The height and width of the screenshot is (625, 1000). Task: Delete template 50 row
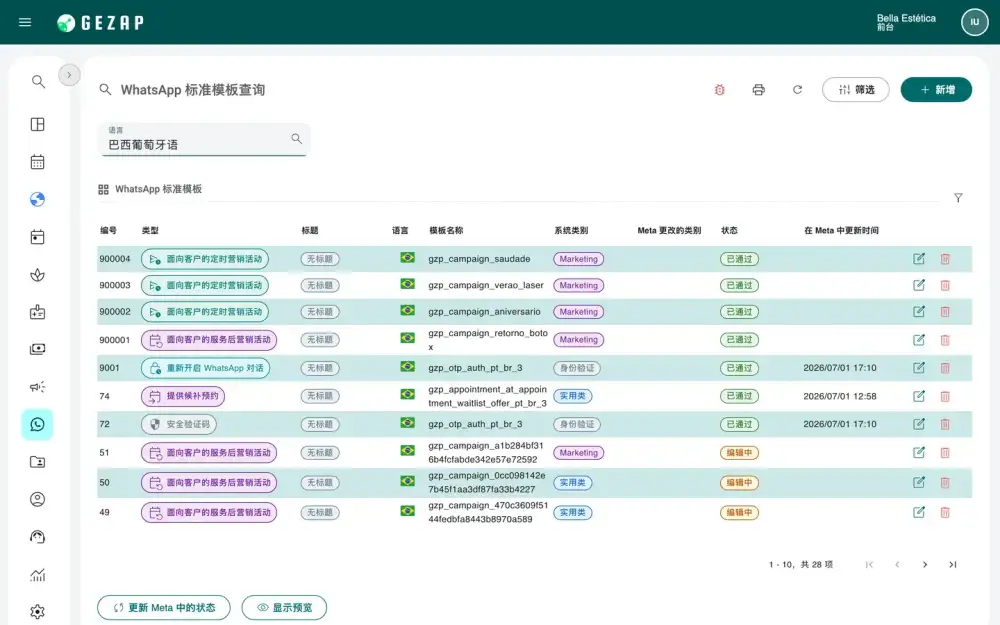[945, 483]
